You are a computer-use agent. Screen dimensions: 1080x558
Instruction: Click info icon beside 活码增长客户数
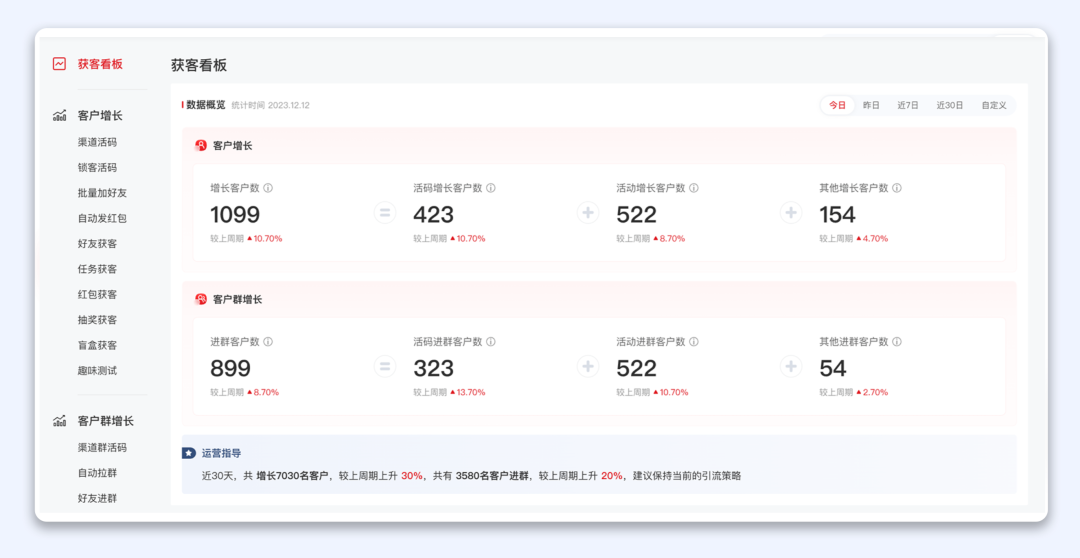(x=491, y=188)
